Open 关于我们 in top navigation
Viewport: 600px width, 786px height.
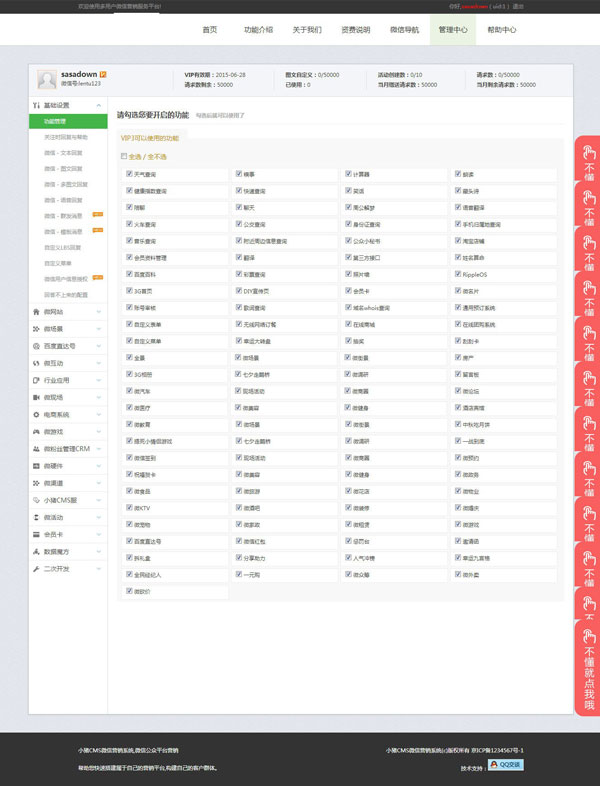[307, 30]
